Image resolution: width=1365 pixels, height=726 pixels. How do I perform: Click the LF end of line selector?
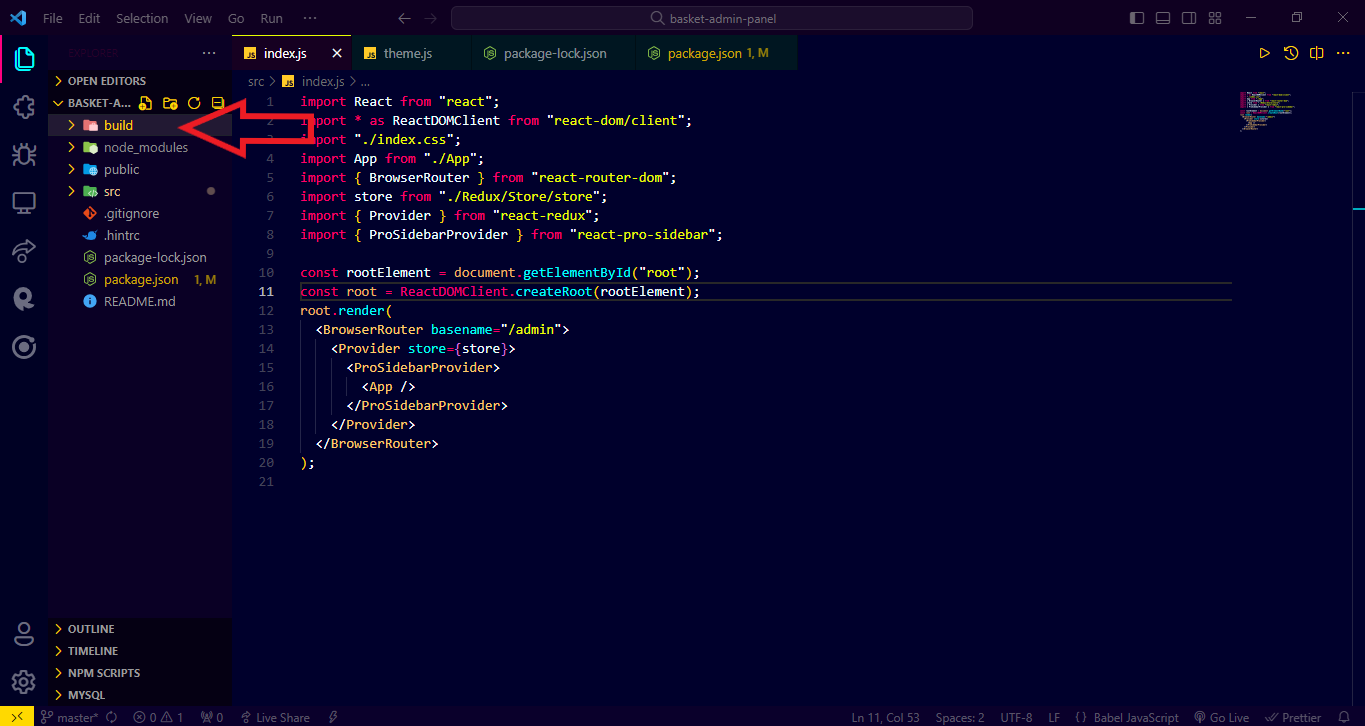pos(1054,717)
